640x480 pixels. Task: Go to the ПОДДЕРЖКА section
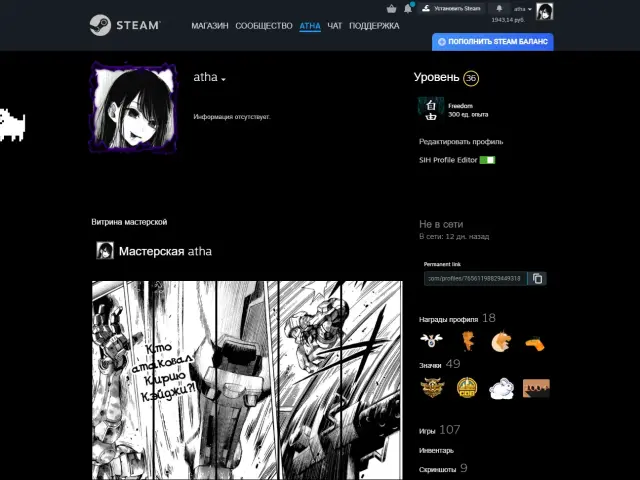click(x=374, y=26)
